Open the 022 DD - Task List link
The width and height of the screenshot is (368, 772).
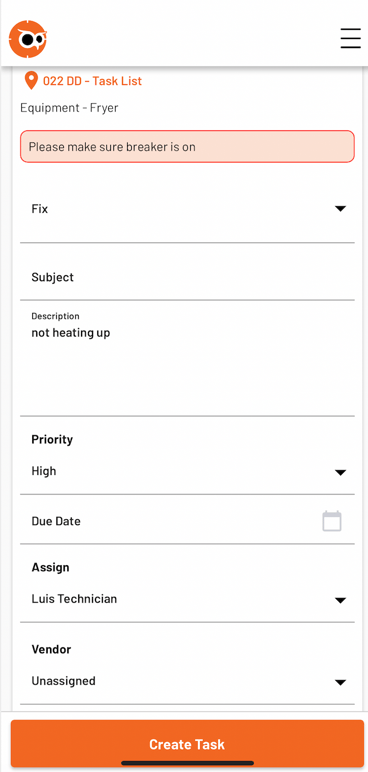(92, 81)
